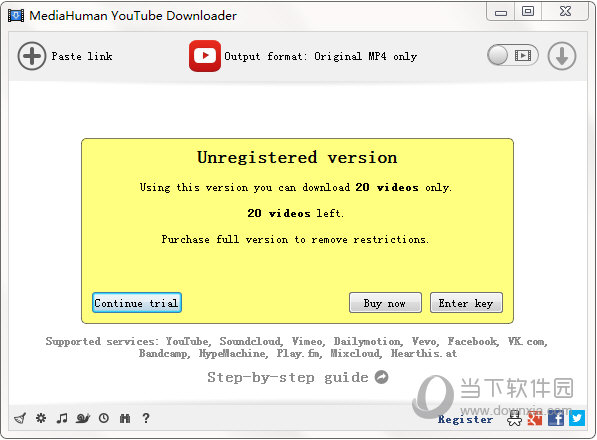Click the music note iTunes icon
This screenshot has height=440, width=597.
click(x=62, y=418)
